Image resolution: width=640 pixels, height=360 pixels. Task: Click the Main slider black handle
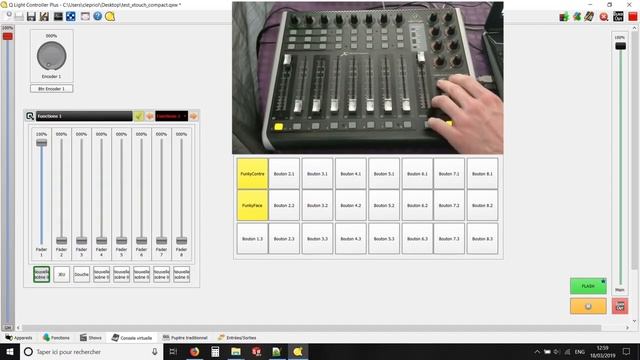620,46
